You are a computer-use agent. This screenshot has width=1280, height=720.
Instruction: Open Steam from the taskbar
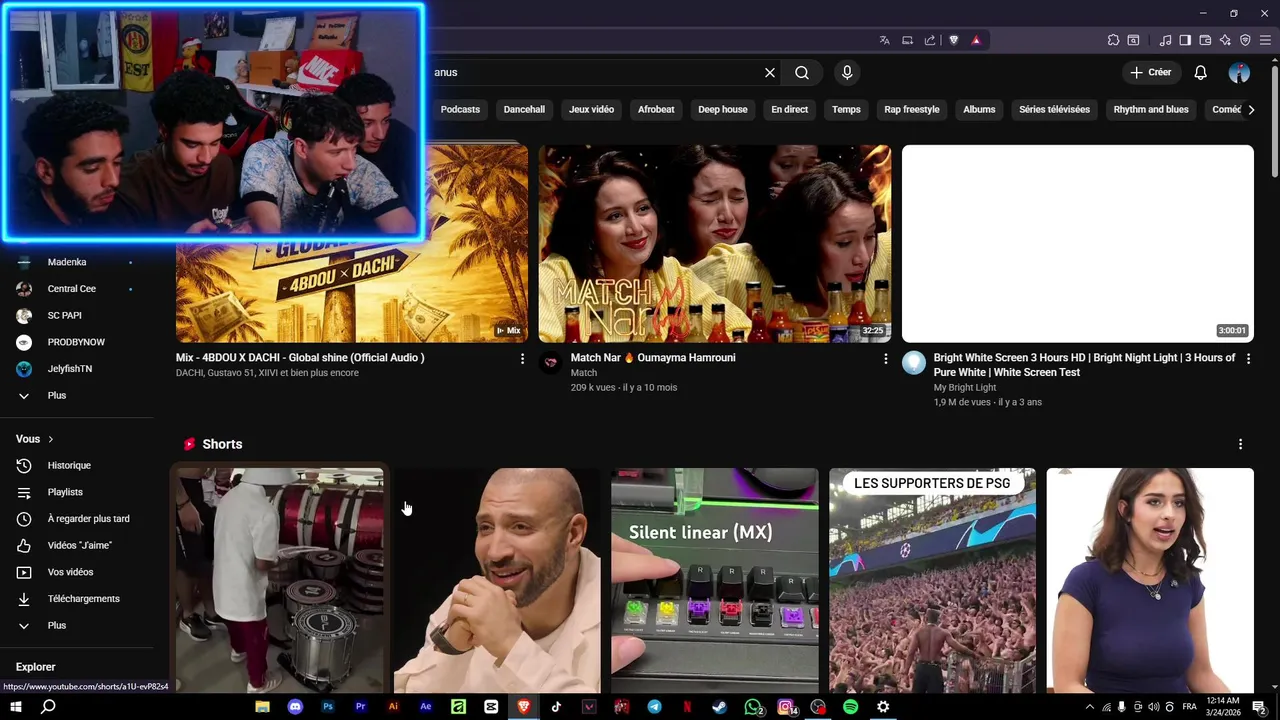[719, 706]
